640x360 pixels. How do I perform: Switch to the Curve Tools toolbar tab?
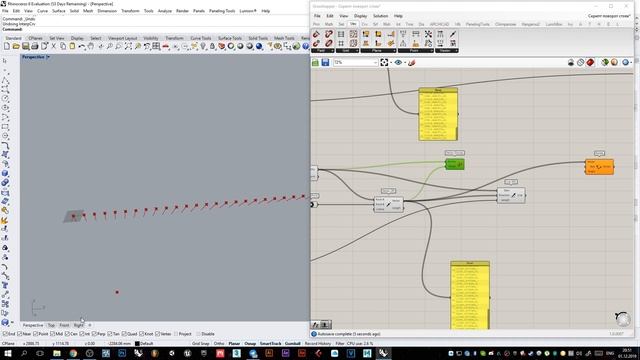click(200, 38)
